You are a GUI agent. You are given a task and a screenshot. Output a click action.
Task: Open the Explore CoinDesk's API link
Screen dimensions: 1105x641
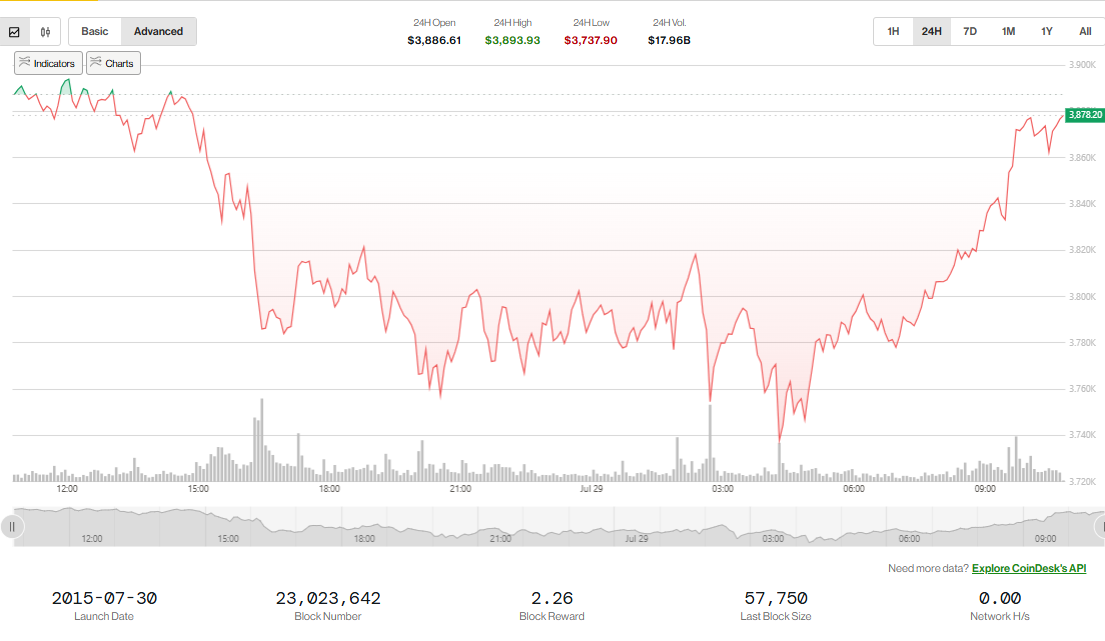point(1029,568)
